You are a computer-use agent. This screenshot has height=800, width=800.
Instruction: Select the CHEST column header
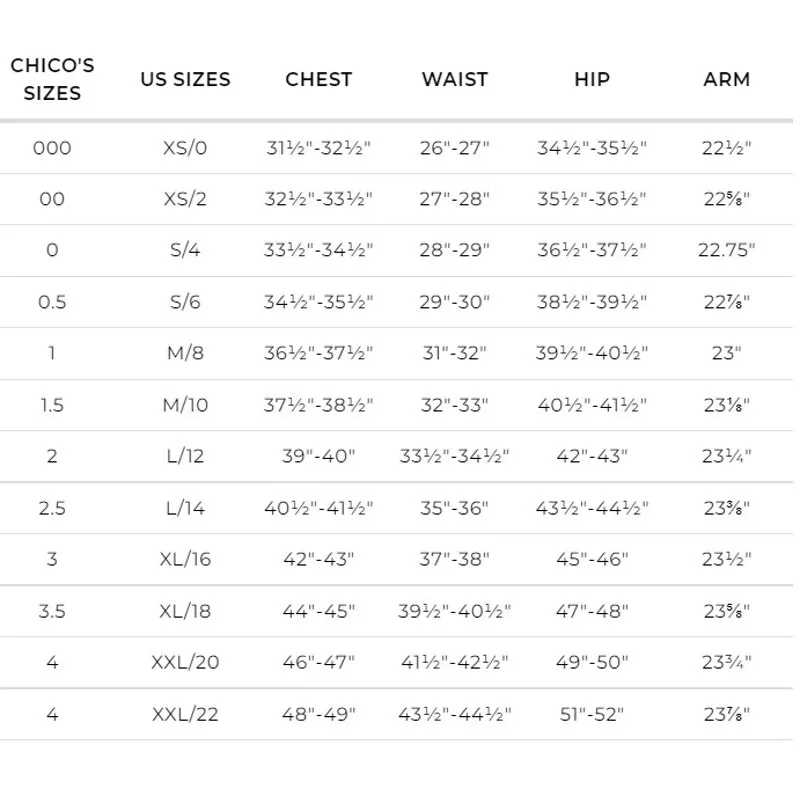(x=319, y=79)
